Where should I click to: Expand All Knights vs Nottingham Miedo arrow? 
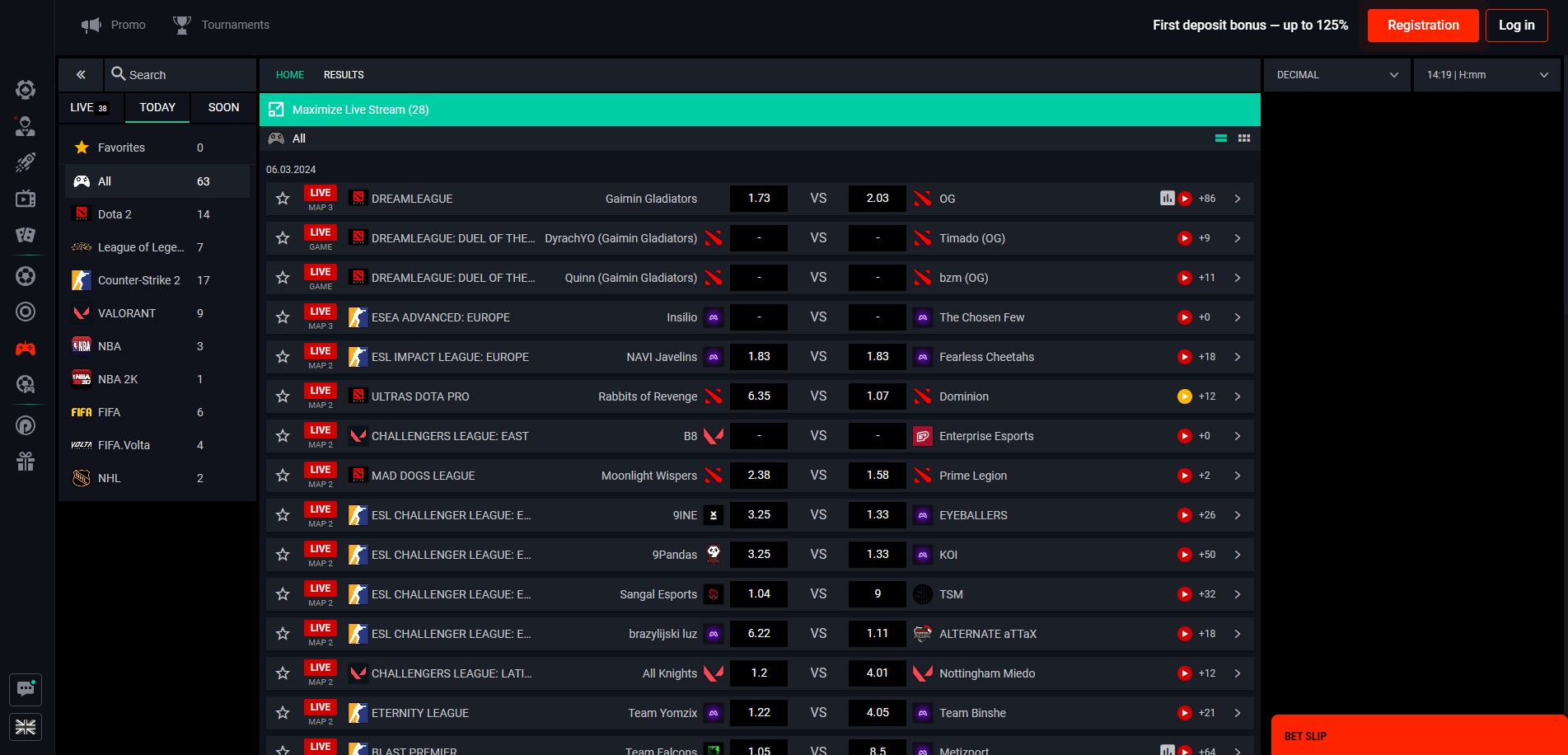point(1237,673)
